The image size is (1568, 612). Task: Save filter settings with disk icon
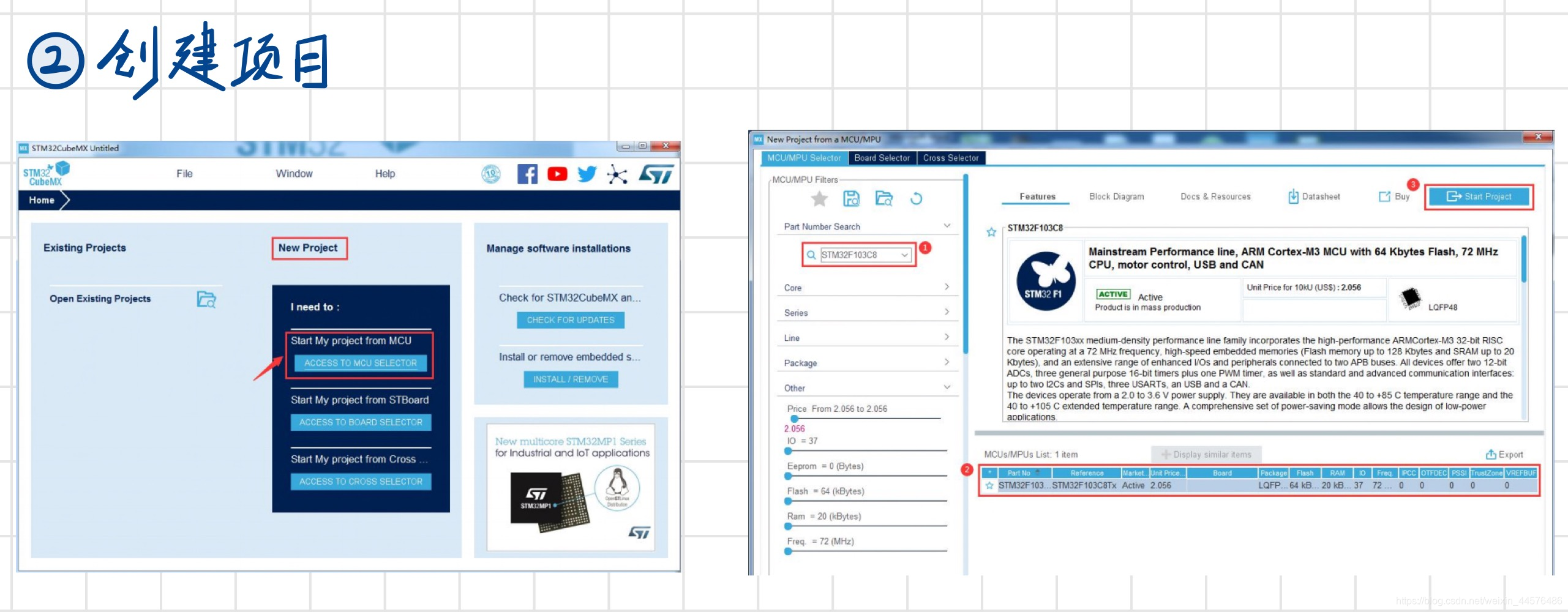(x=851, y=198)
